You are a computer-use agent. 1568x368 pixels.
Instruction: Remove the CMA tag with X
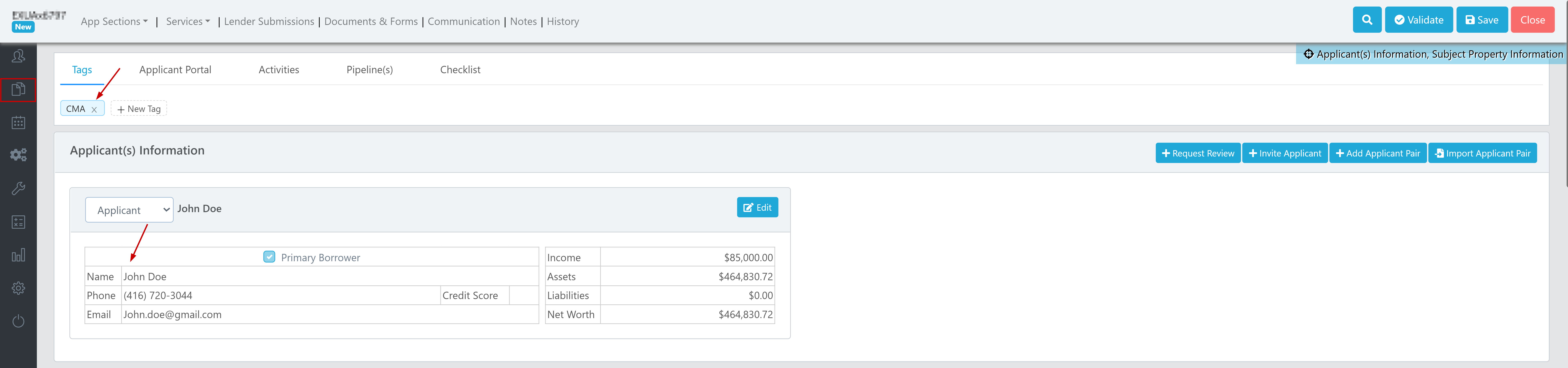pyautogui.click(x=94, y=109)
